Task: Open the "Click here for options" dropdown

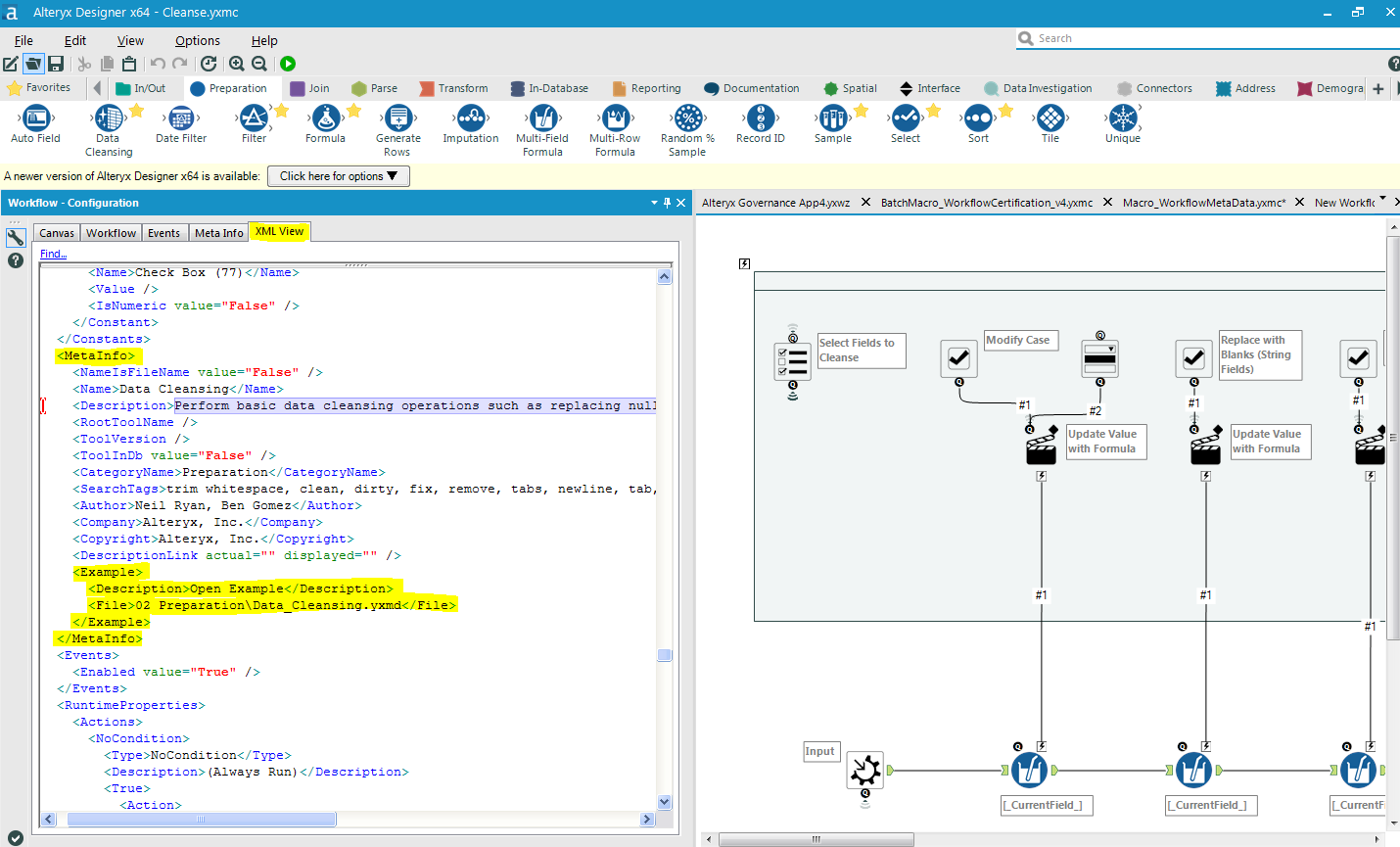Action: [338, 177]
